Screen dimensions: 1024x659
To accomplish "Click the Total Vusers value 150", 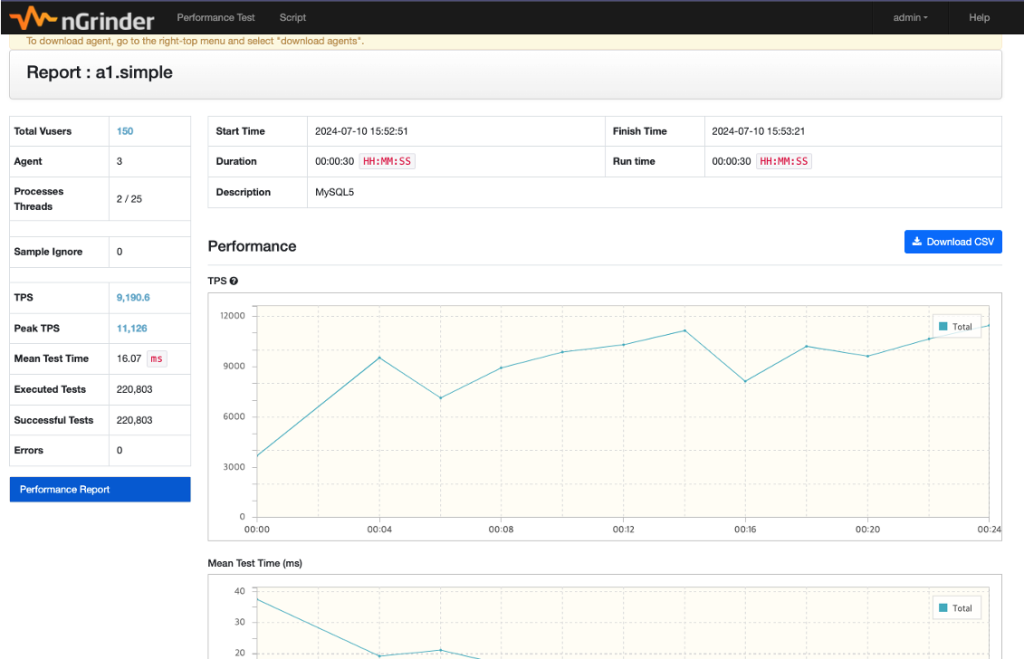I will pos(125,131).
